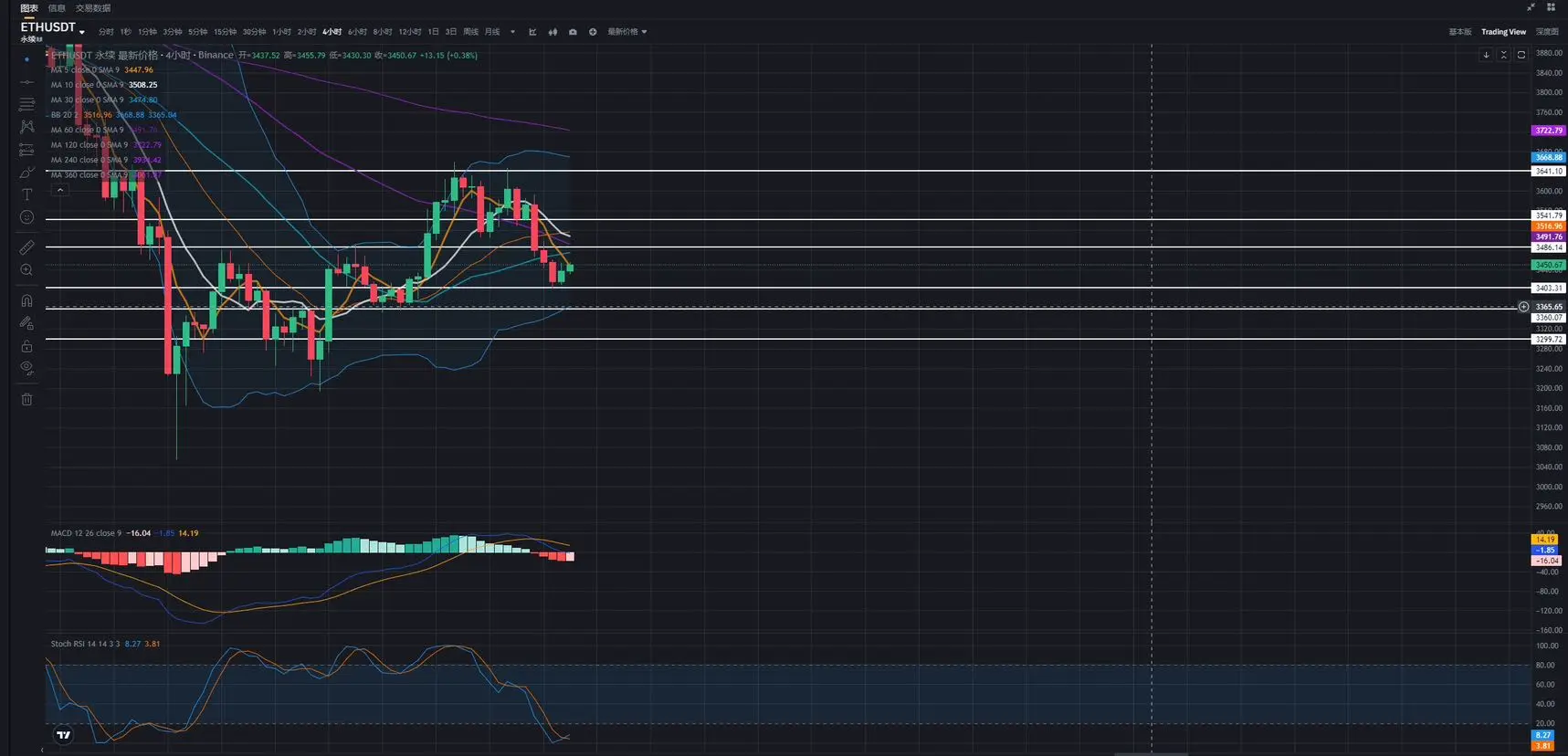
Task: Switch to 深度图 depth chart
Action: [1547, 32]
